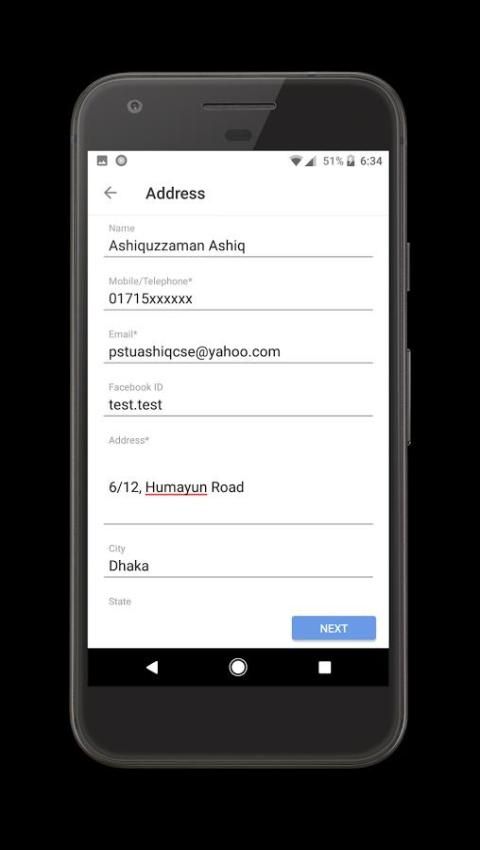Open recent apps with the square button
480x850 pixels.
(x=324, y=667)
